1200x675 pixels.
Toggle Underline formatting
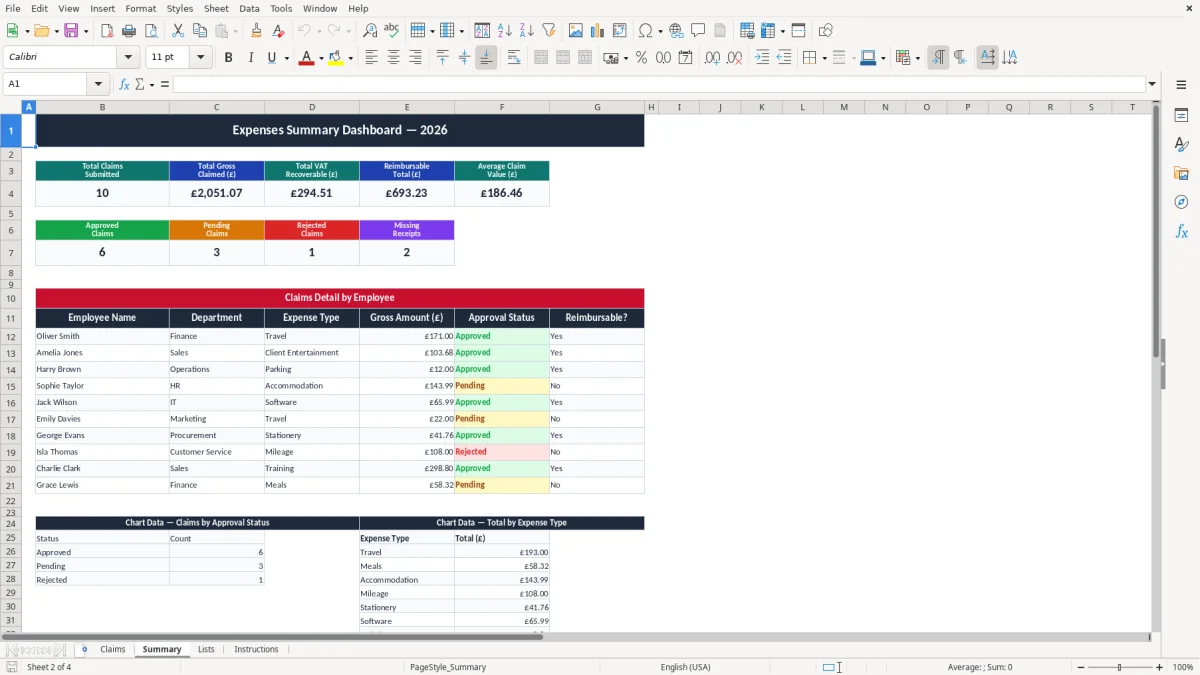271,58
